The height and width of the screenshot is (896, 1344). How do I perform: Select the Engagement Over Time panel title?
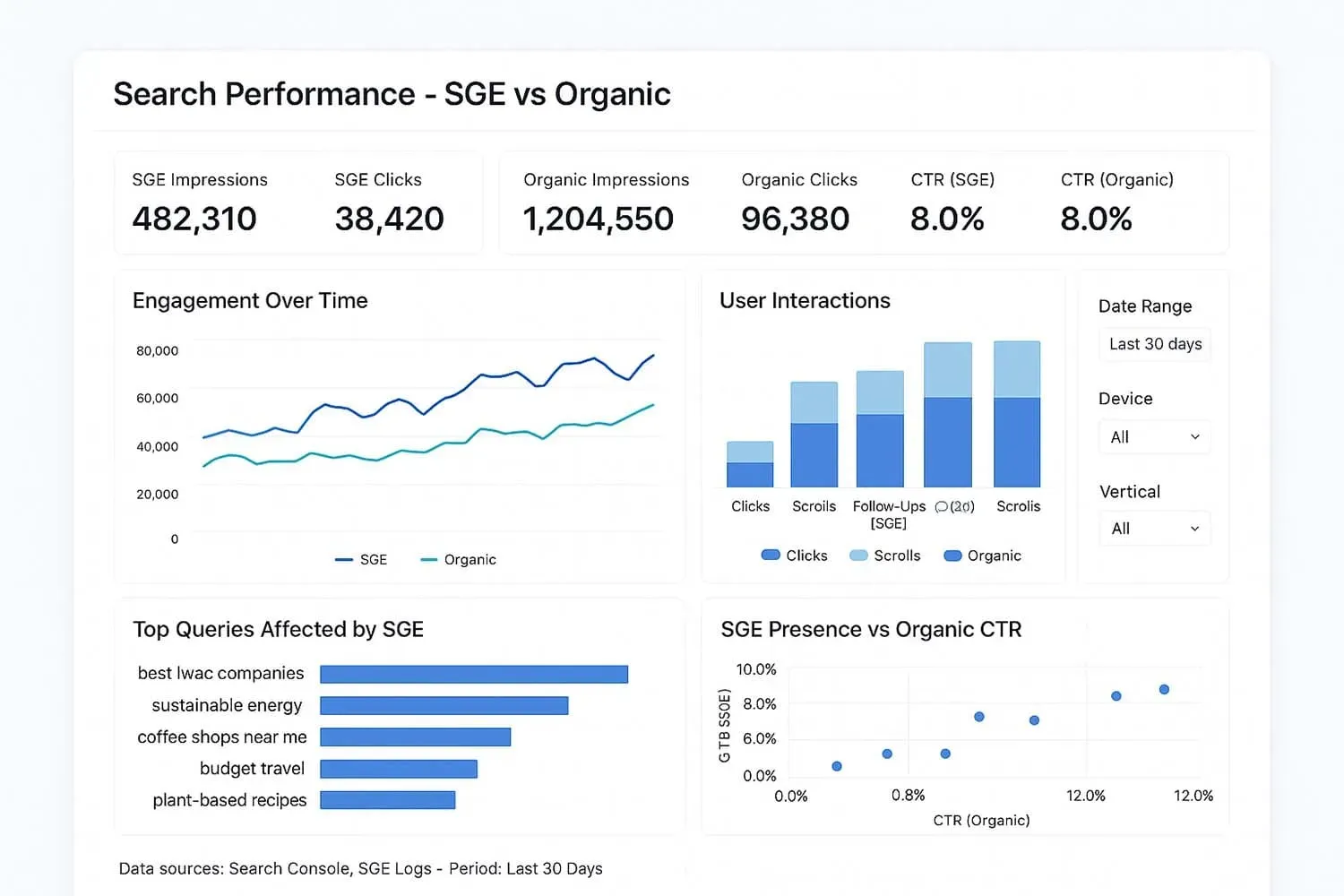(250, 300)
